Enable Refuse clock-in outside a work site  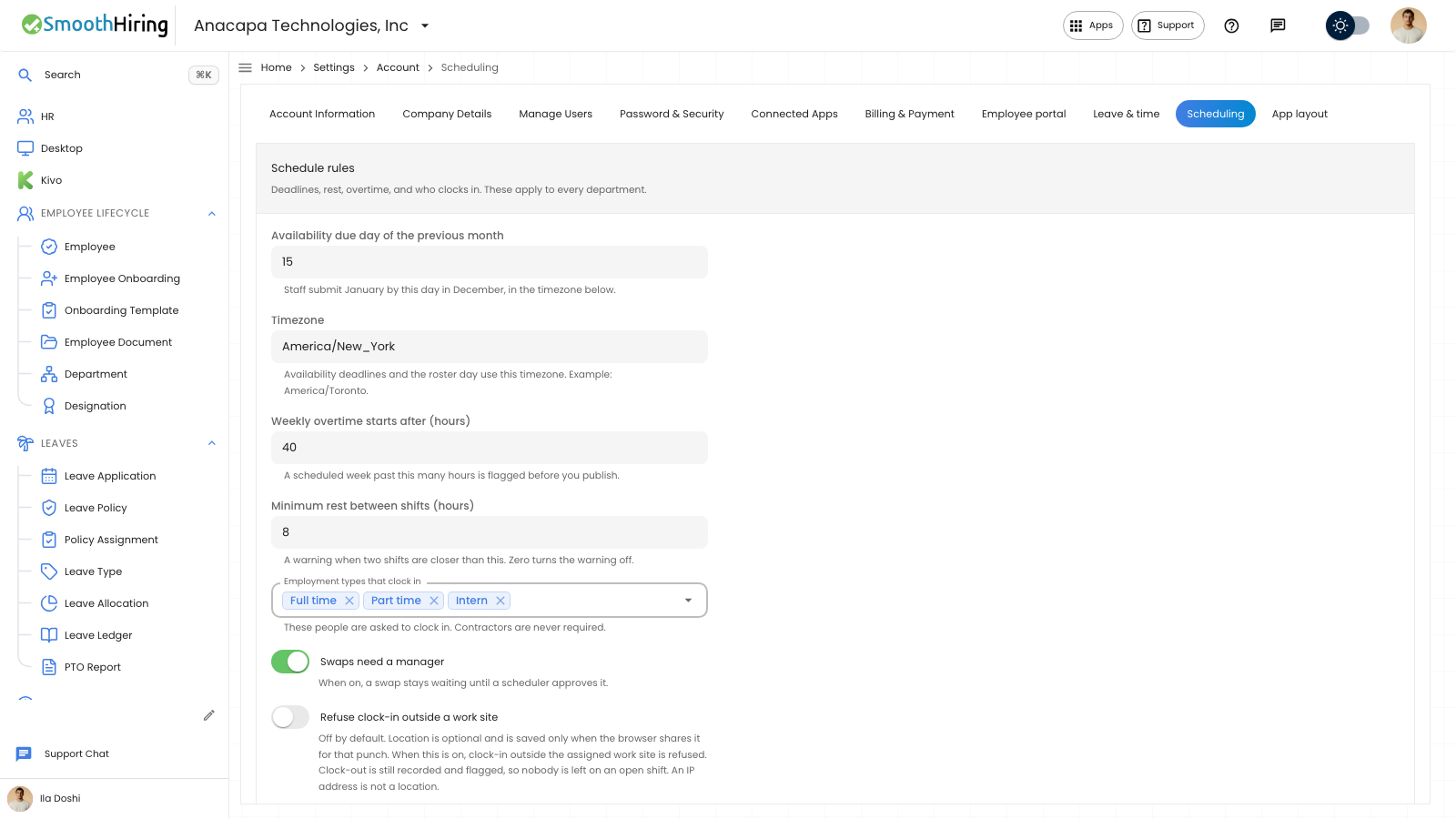[x=290, y=717]
